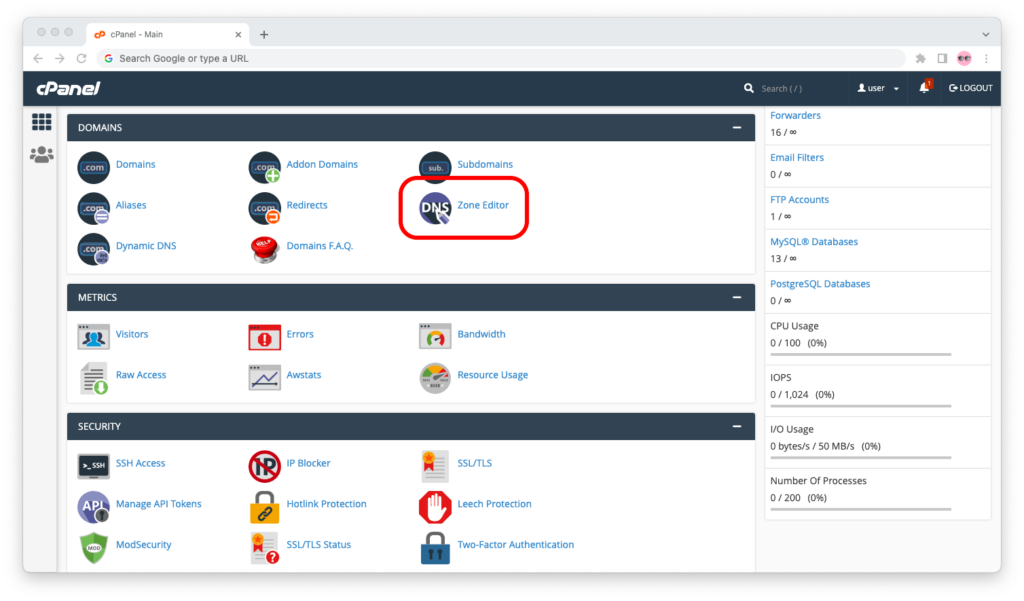This screenshot has width=1024, height=601.
Task: Open the Resource Usage link
Action: click(492, 375)
